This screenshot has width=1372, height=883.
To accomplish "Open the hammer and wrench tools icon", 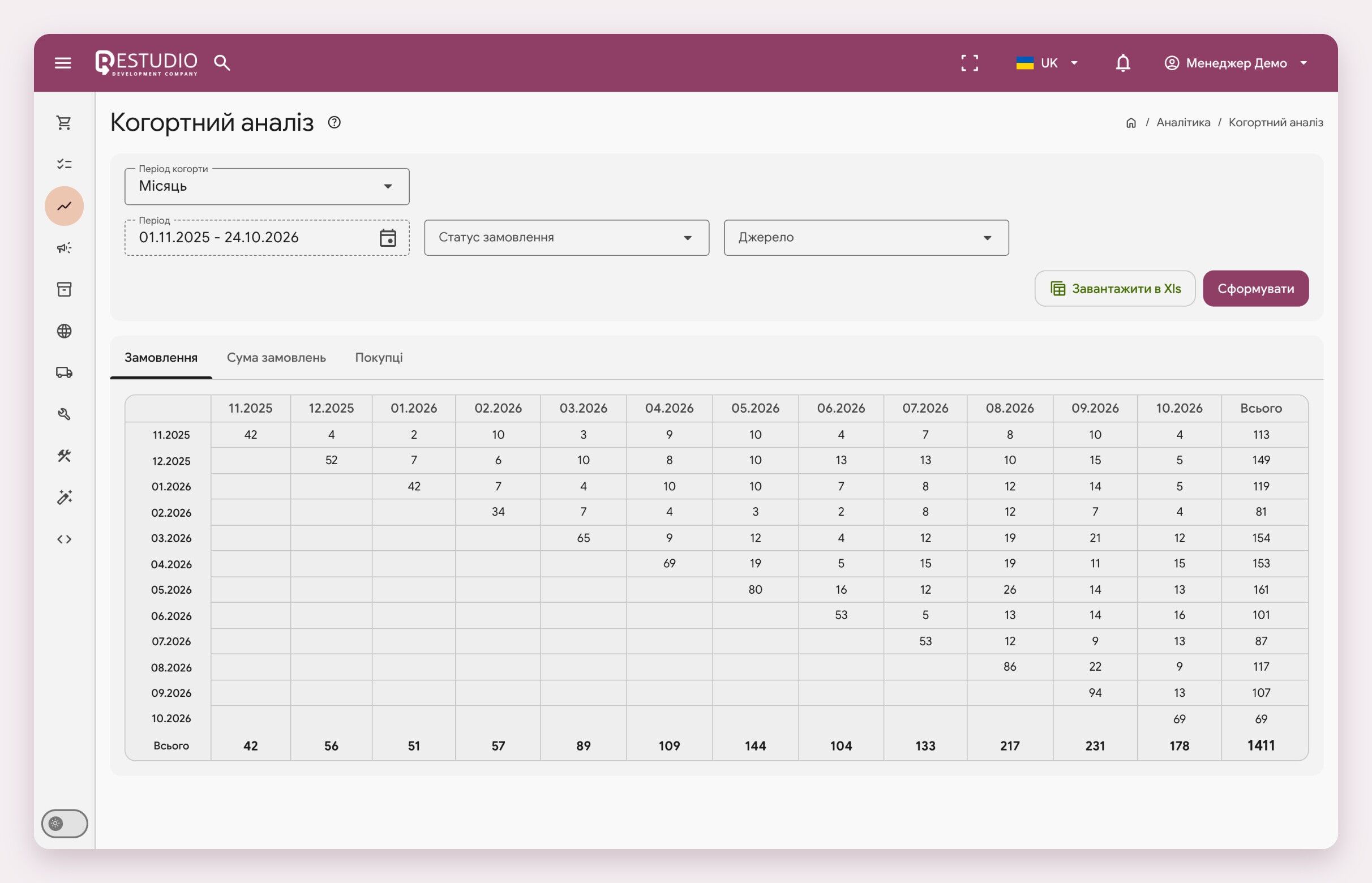I will click(64, 456).
